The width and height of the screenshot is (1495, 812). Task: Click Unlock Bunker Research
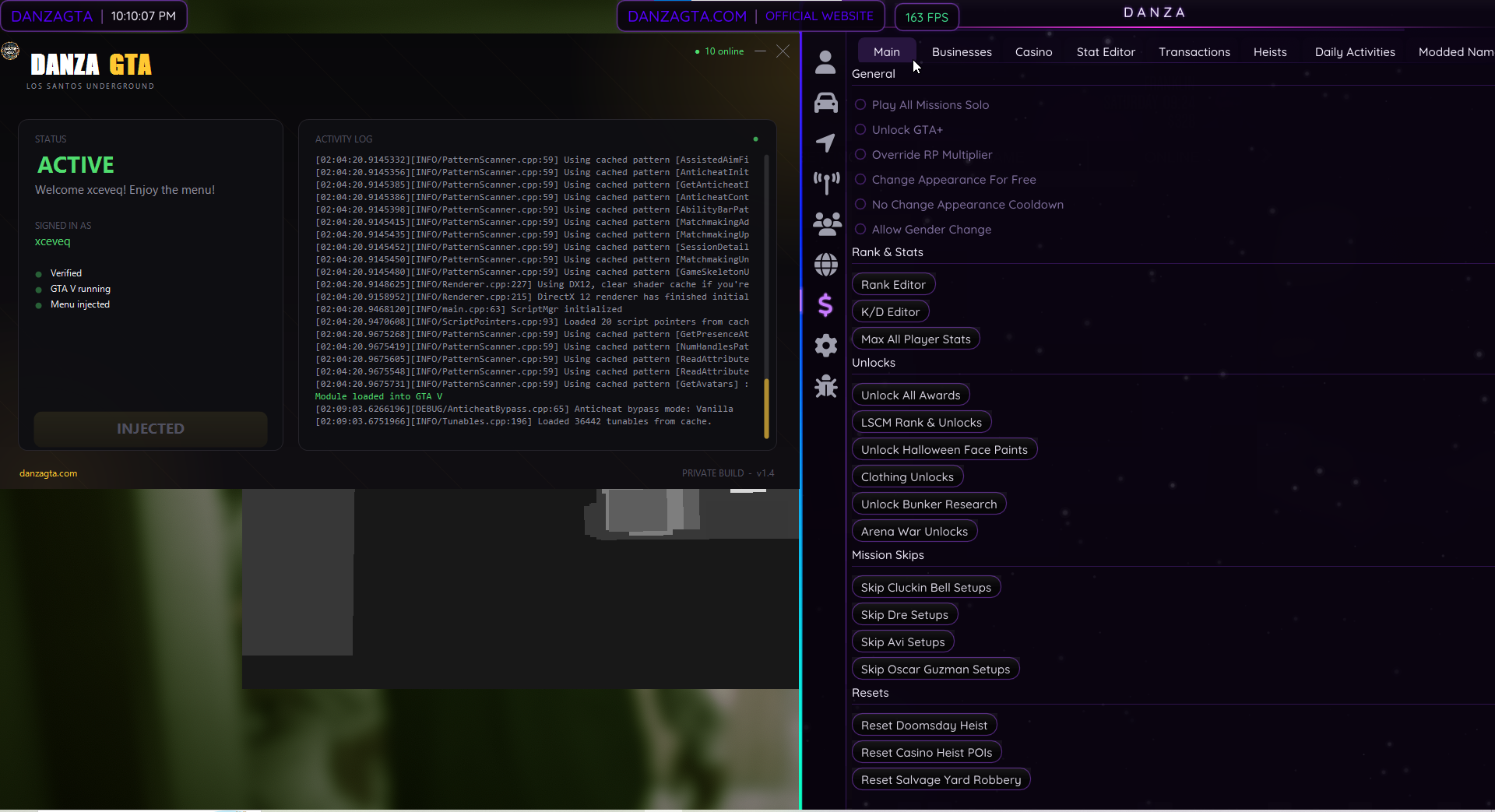[929, 504]
